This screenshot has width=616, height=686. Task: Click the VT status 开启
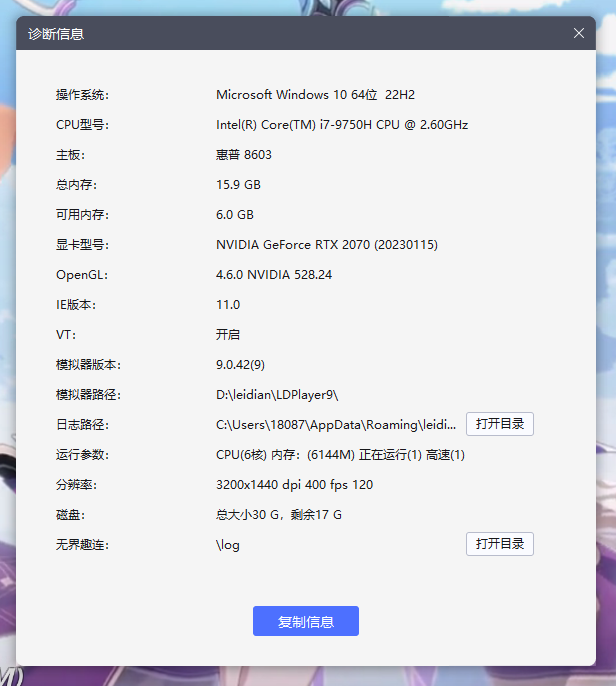pyautogui.click(x=228, y=335)
